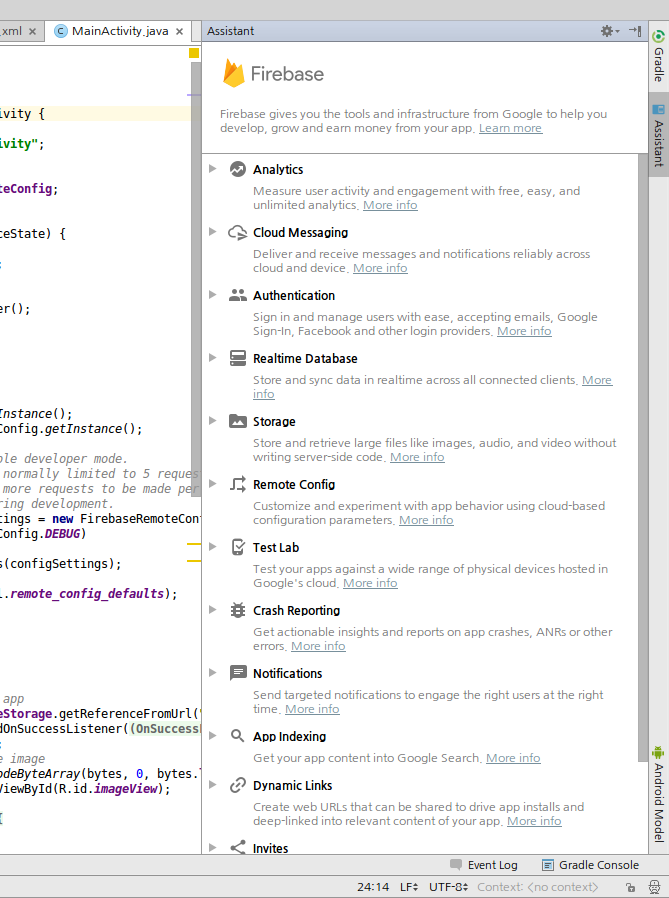
Task: Open the Android Model side tool window
Action: 659,794
